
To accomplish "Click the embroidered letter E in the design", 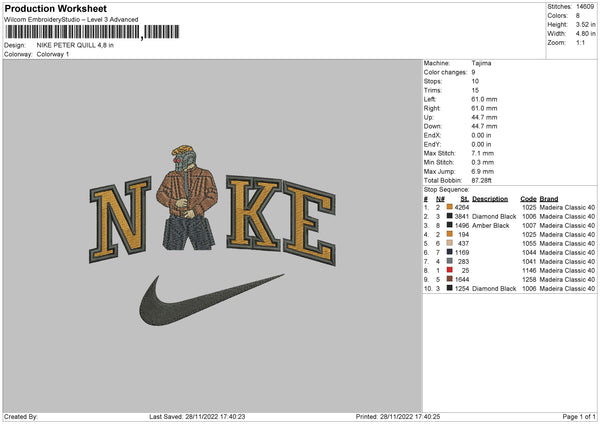I will [309, 223].
